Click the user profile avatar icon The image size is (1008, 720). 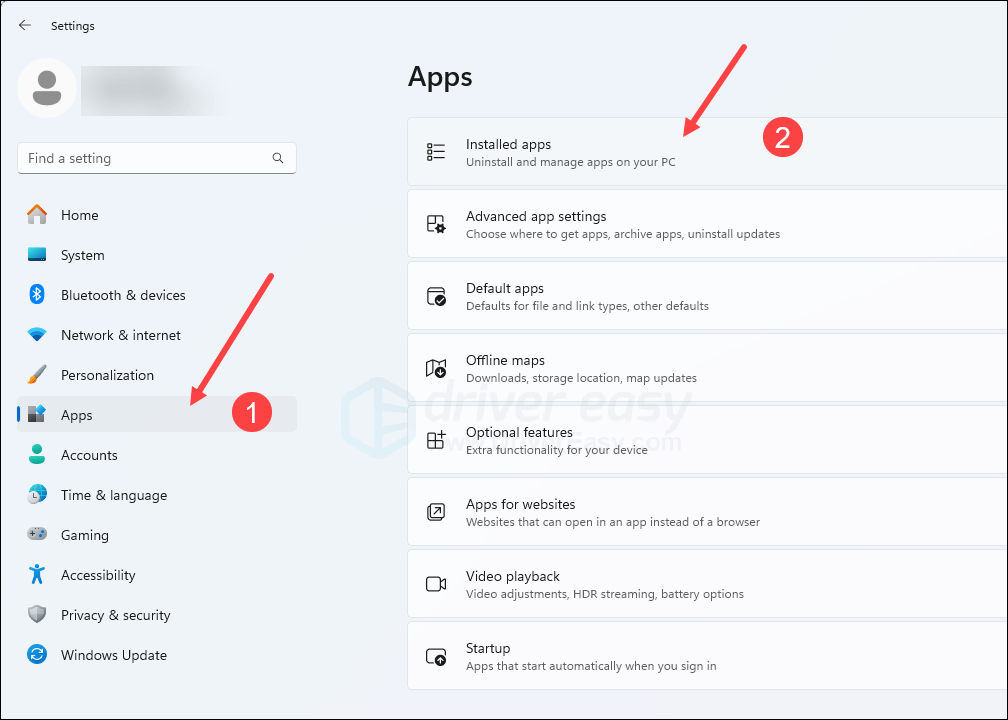point(46,88)
